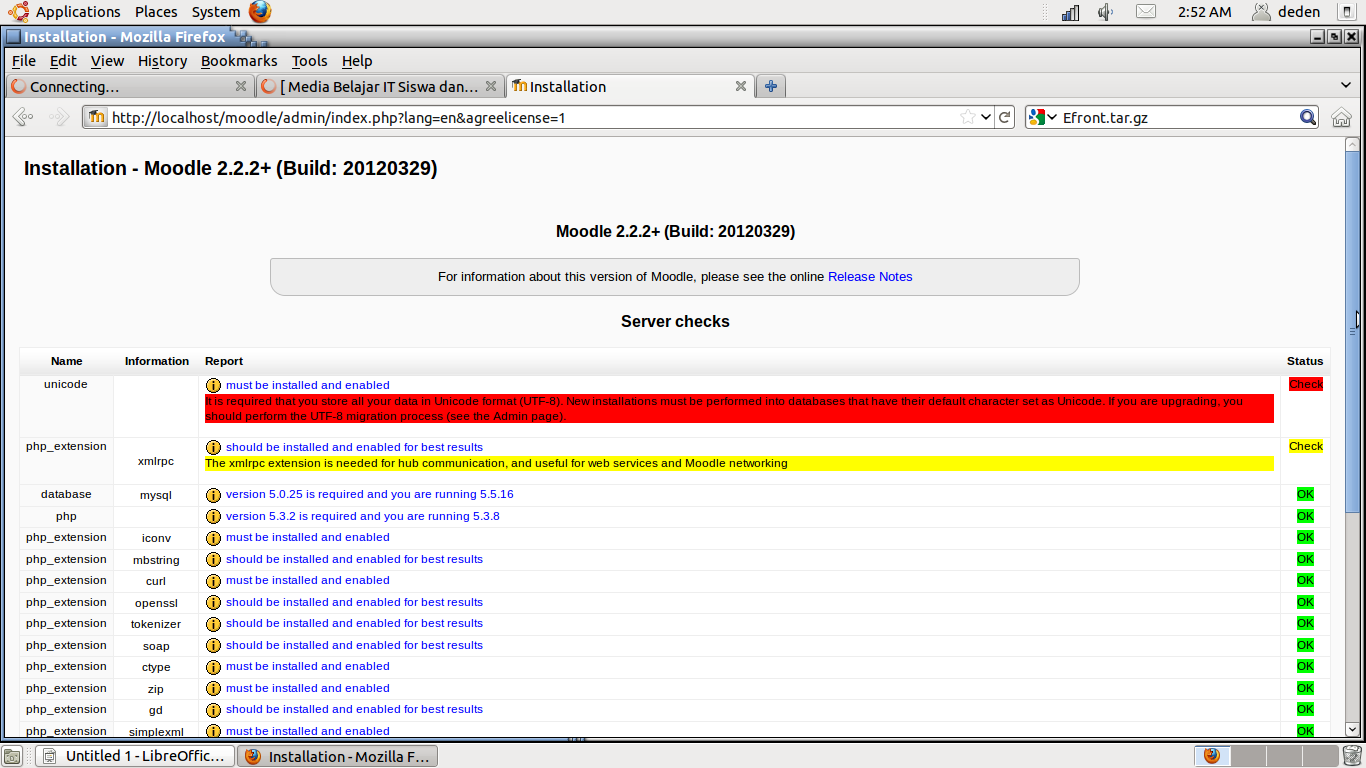This screenshot has height=768, width=1366.
Task: Switch to the Connecting… tab
Action: click(130, 86)
